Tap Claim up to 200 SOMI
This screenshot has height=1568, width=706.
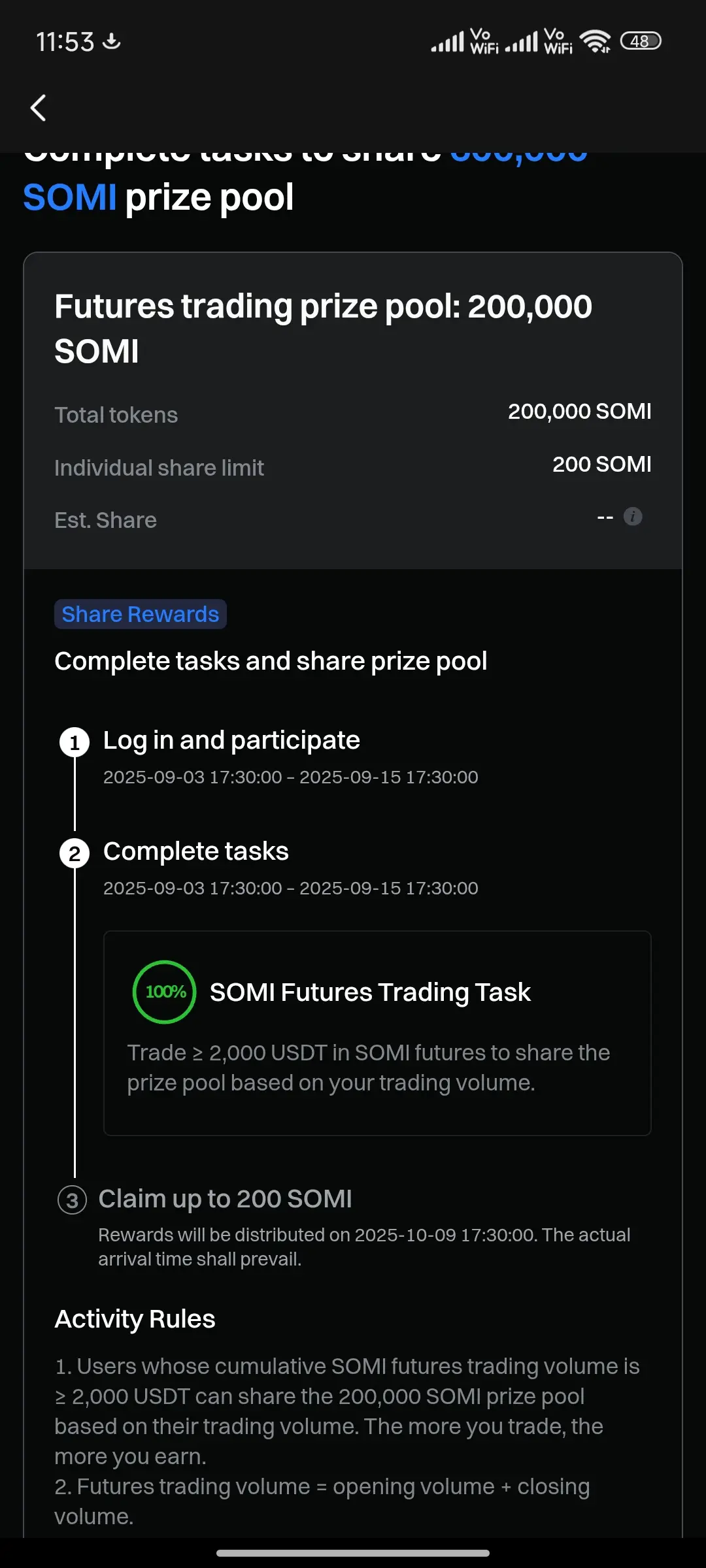pos(225,1199)
